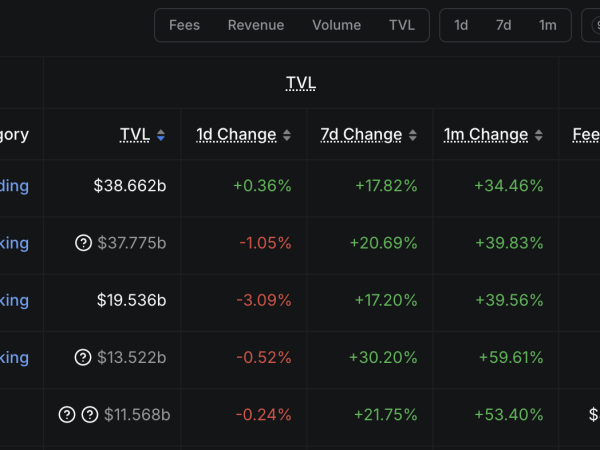Click the TVL group header above the columns
Viewport: 600px width, 450px height.
point(301,83)
